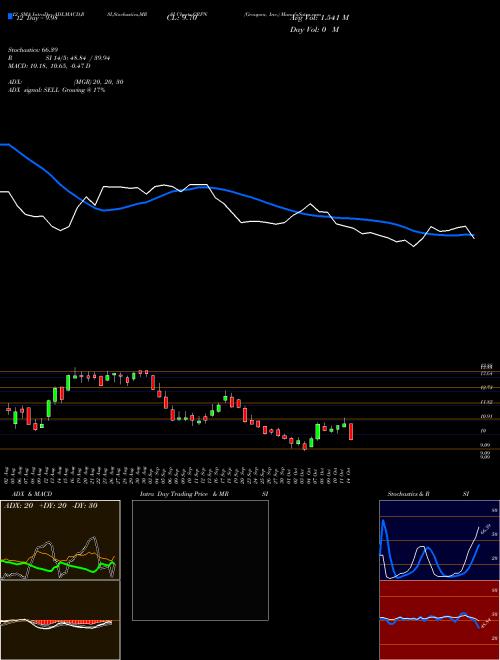Screen dimensions: 500x660
Task: Click the tall green candle at 16 Aug
Action: pos(68,383)
